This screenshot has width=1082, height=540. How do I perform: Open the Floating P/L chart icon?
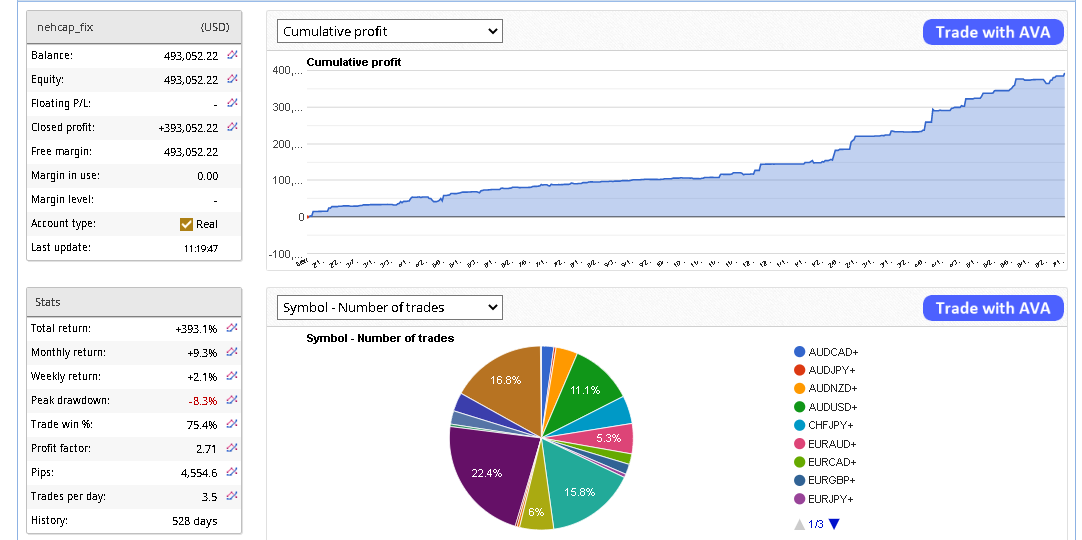click(232, 103)
